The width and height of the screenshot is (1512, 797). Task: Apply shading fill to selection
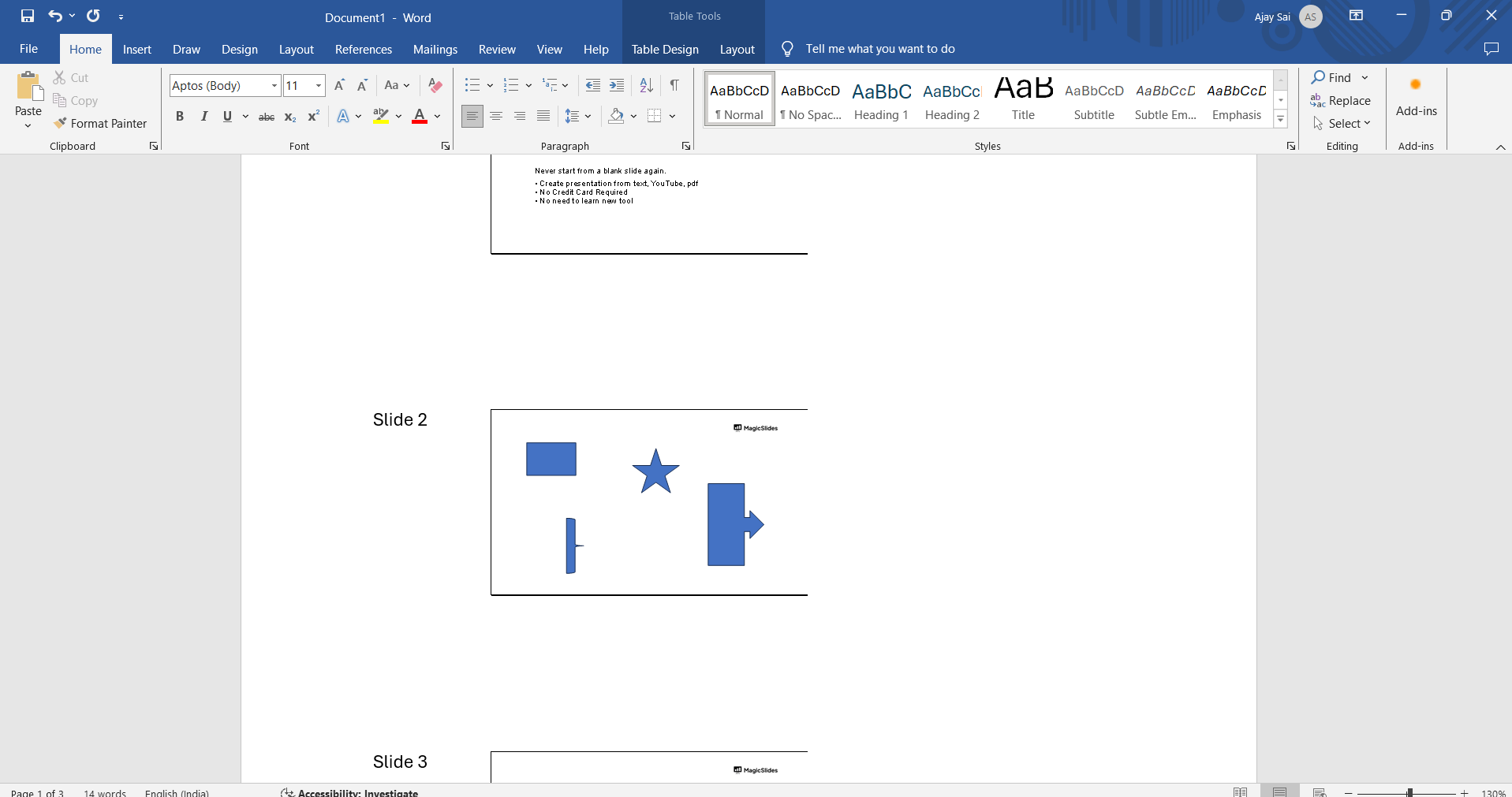pos(617,117)
